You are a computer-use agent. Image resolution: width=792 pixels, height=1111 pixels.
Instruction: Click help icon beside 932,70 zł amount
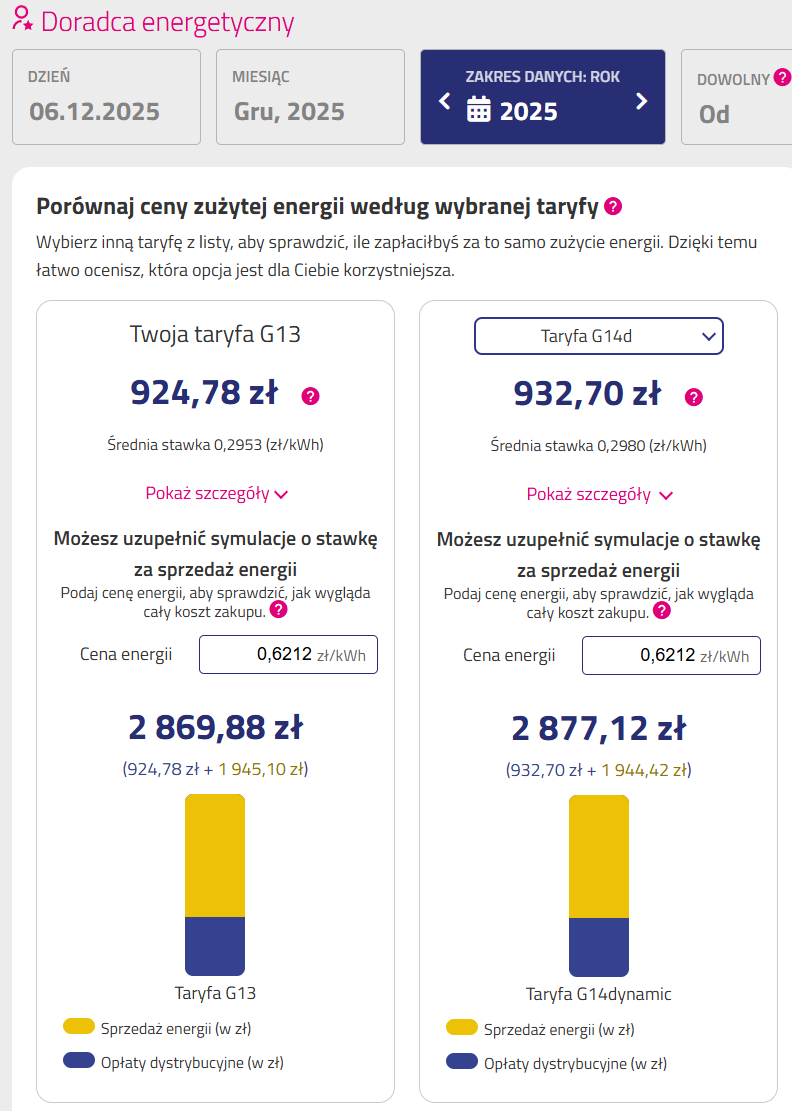point(694,397)
